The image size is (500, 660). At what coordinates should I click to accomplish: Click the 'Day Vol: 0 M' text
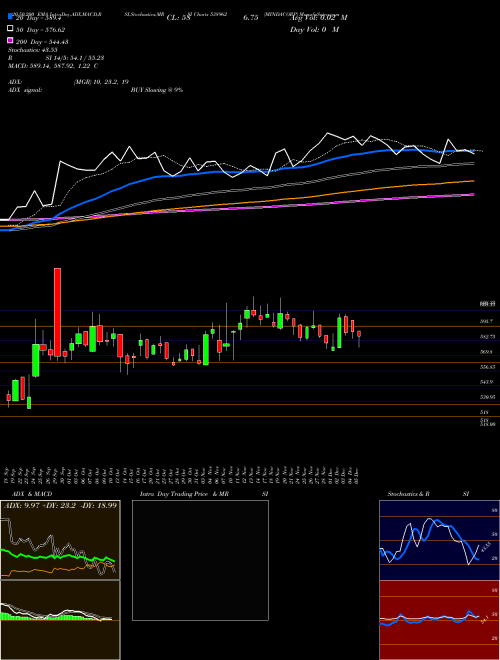pos(314,30)
